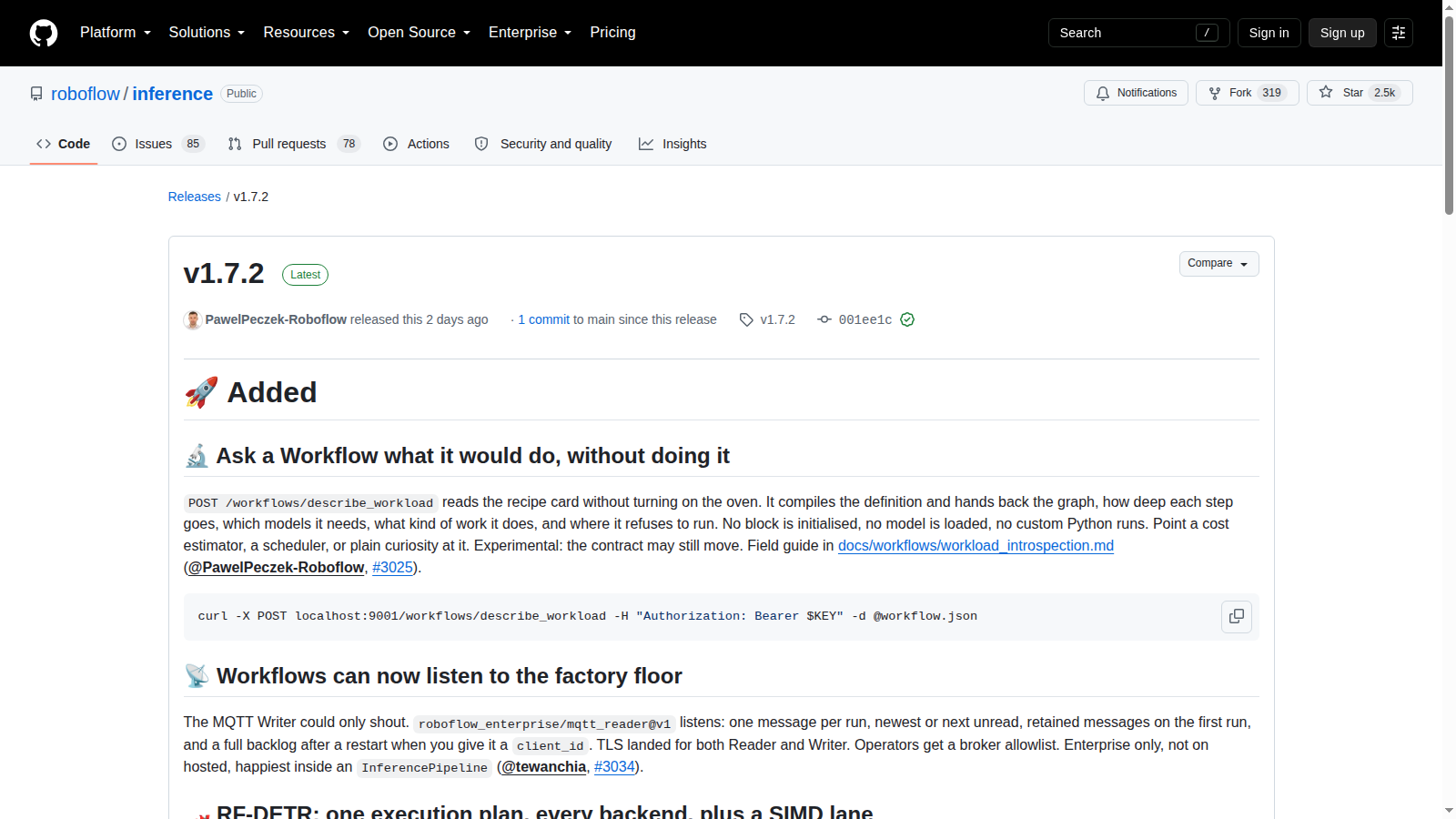The image size is (1456, 819).
Task: Open the appearance settings icon beside Sign up
Action: pos(1399,33)
